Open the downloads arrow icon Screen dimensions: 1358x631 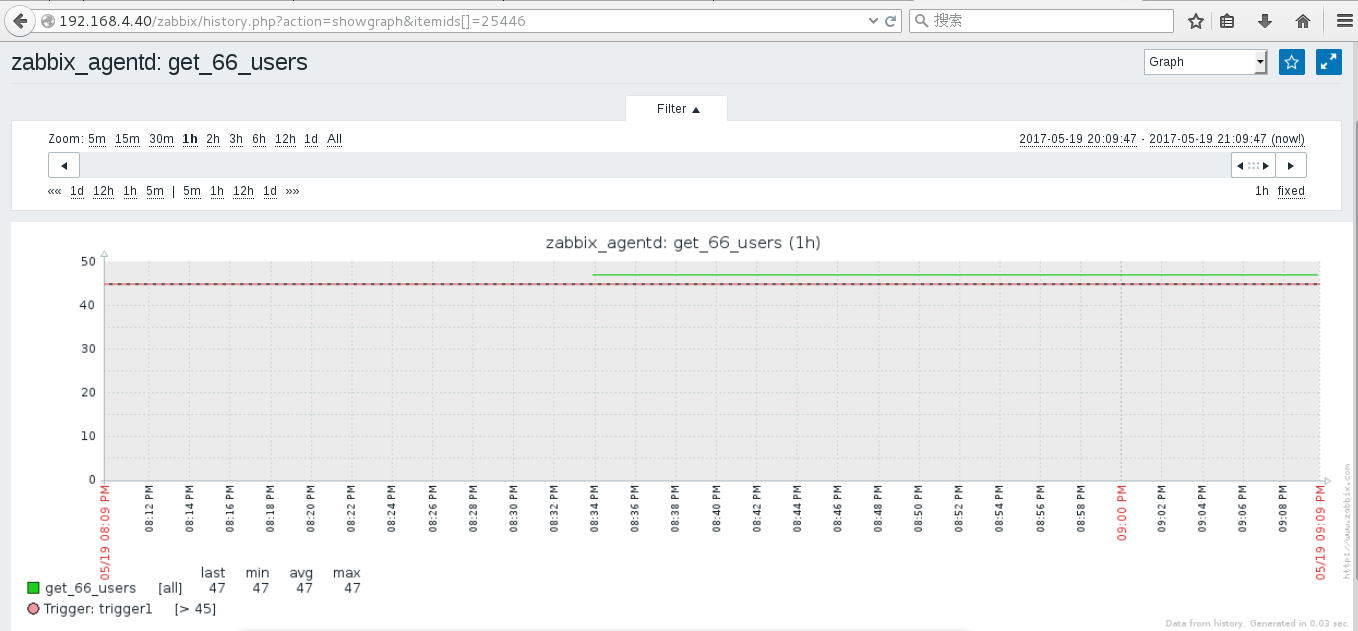(1265, 21)
